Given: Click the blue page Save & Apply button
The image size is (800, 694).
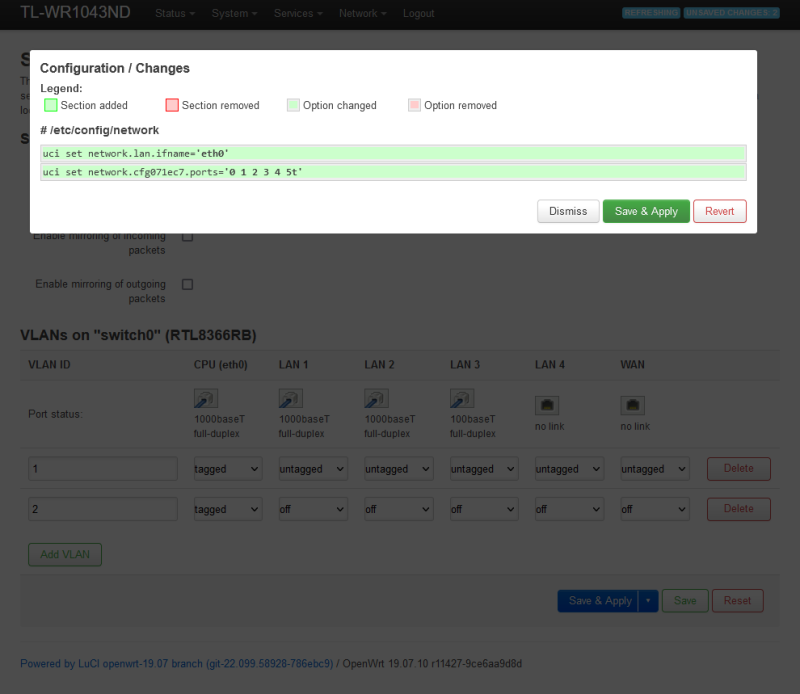Looking at the screenshot, I should 597,601.
